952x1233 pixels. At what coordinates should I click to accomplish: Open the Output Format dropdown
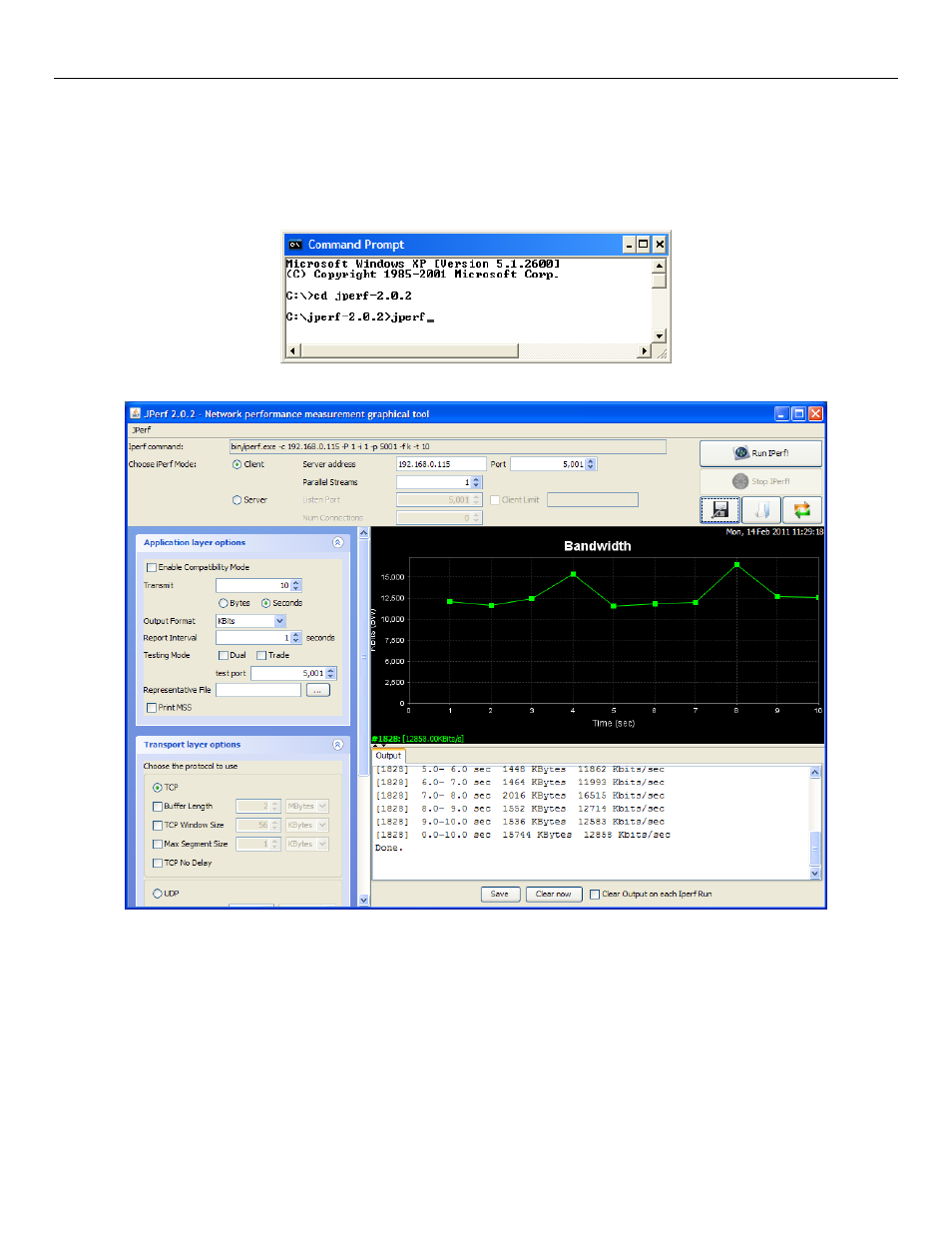pos(279,621)
